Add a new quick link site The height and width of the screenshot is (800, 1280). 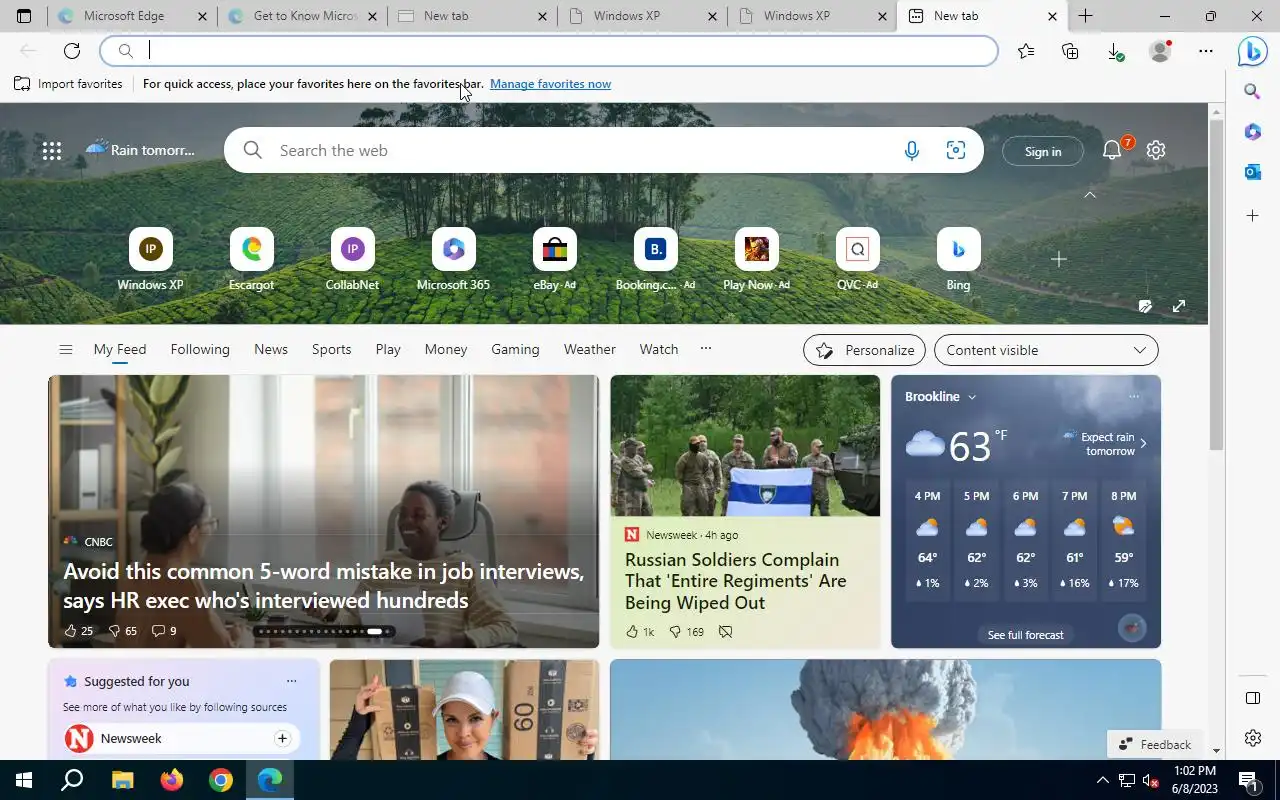[x=1059, y=259]
